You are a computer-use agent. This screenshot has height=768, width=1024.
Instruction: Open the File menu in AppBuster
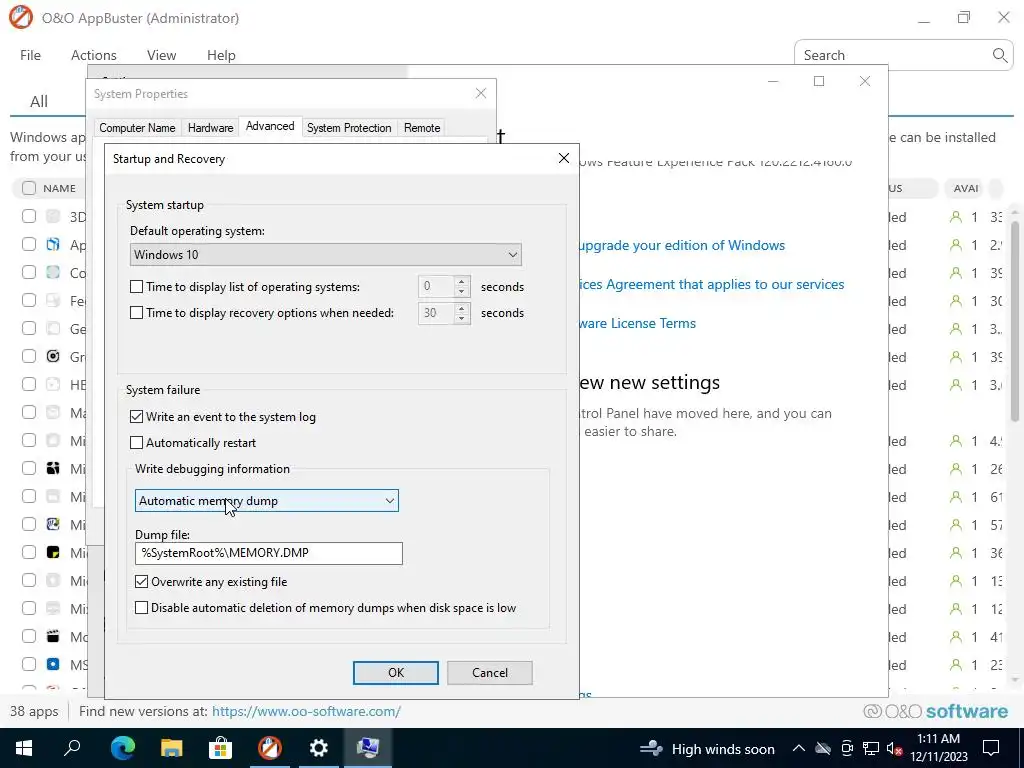30,56
